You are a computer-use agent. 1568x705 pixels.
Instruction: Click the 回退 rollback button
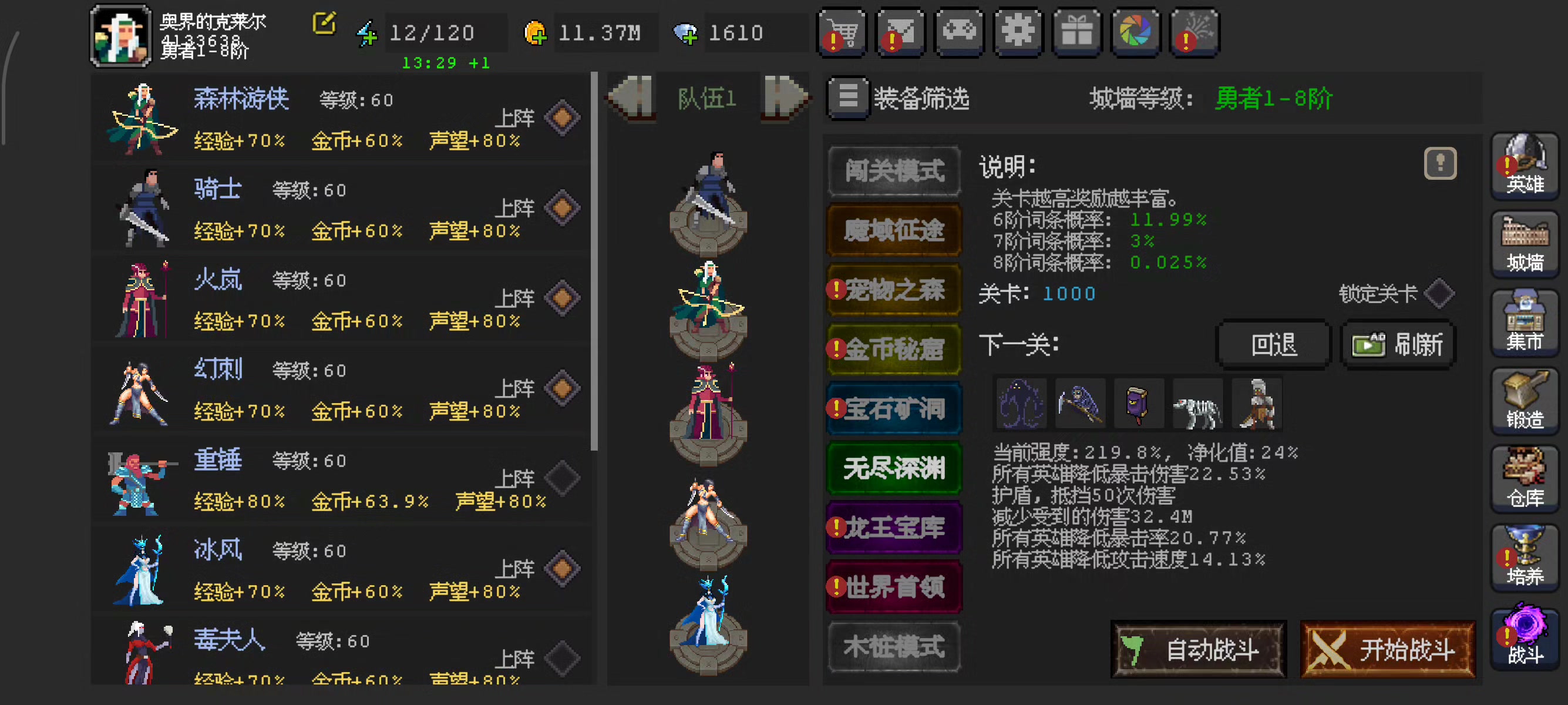1273,345
